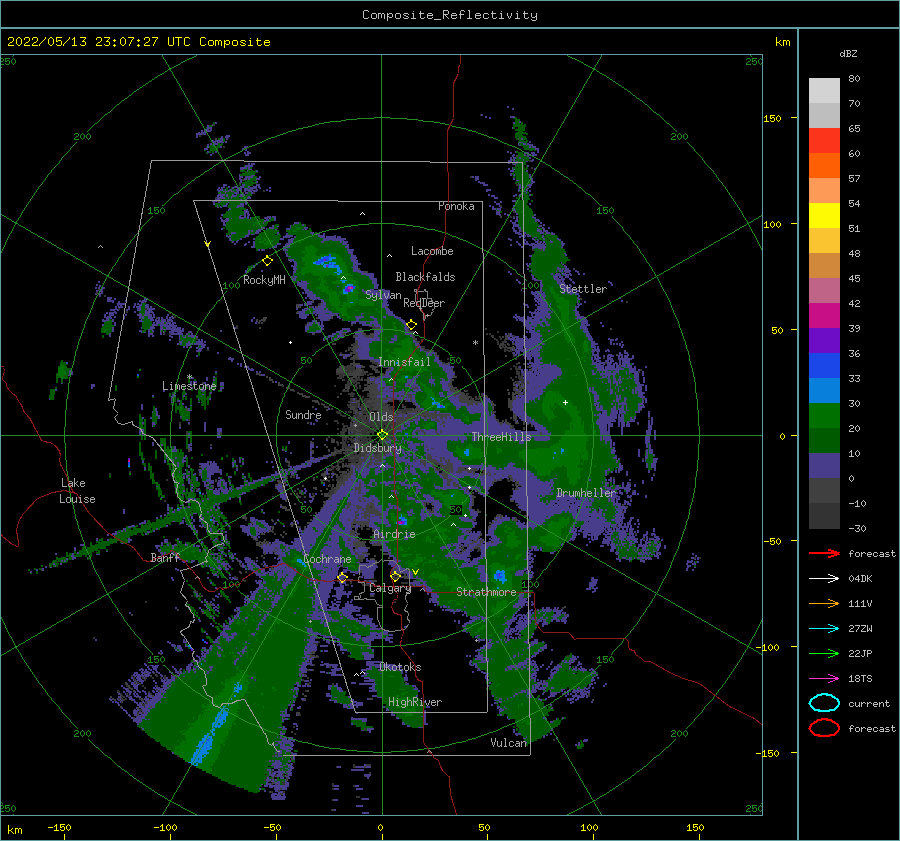Pick the bright blue swatch between 33 and 30 dBZ
This screenshot has height=841, width=900.
pyautogui.click(x=824, y=390)
